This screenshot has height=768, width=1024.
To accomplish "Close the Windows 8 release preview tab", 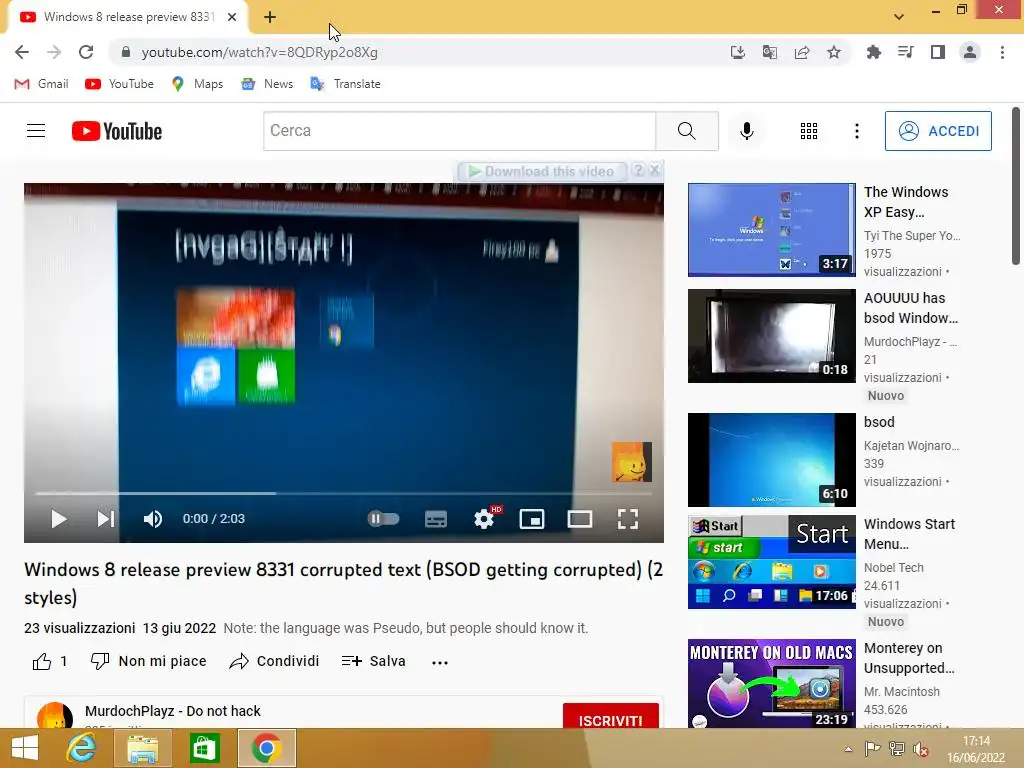I will tap(232, 17).
